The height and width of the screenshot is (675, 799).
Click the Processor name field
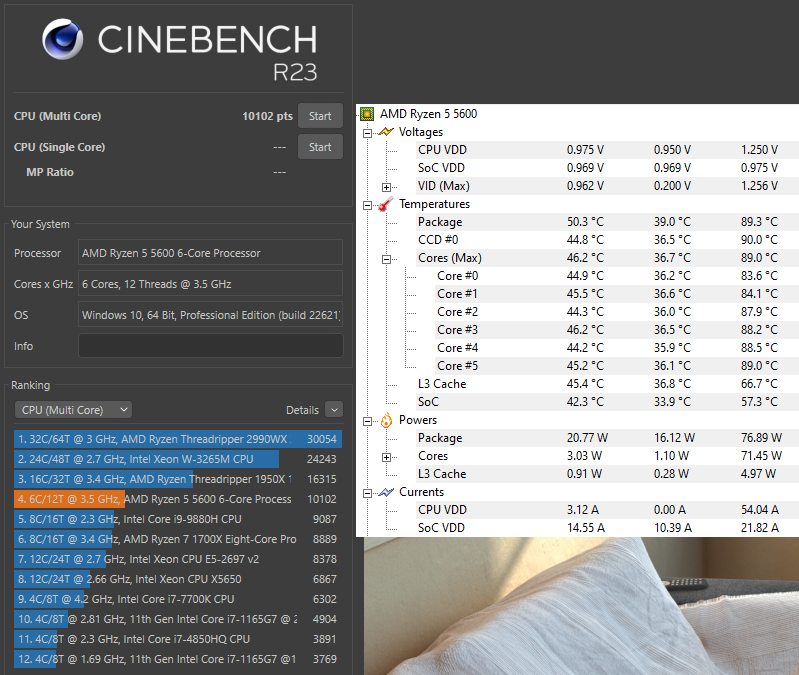click(x=210, y=253)
